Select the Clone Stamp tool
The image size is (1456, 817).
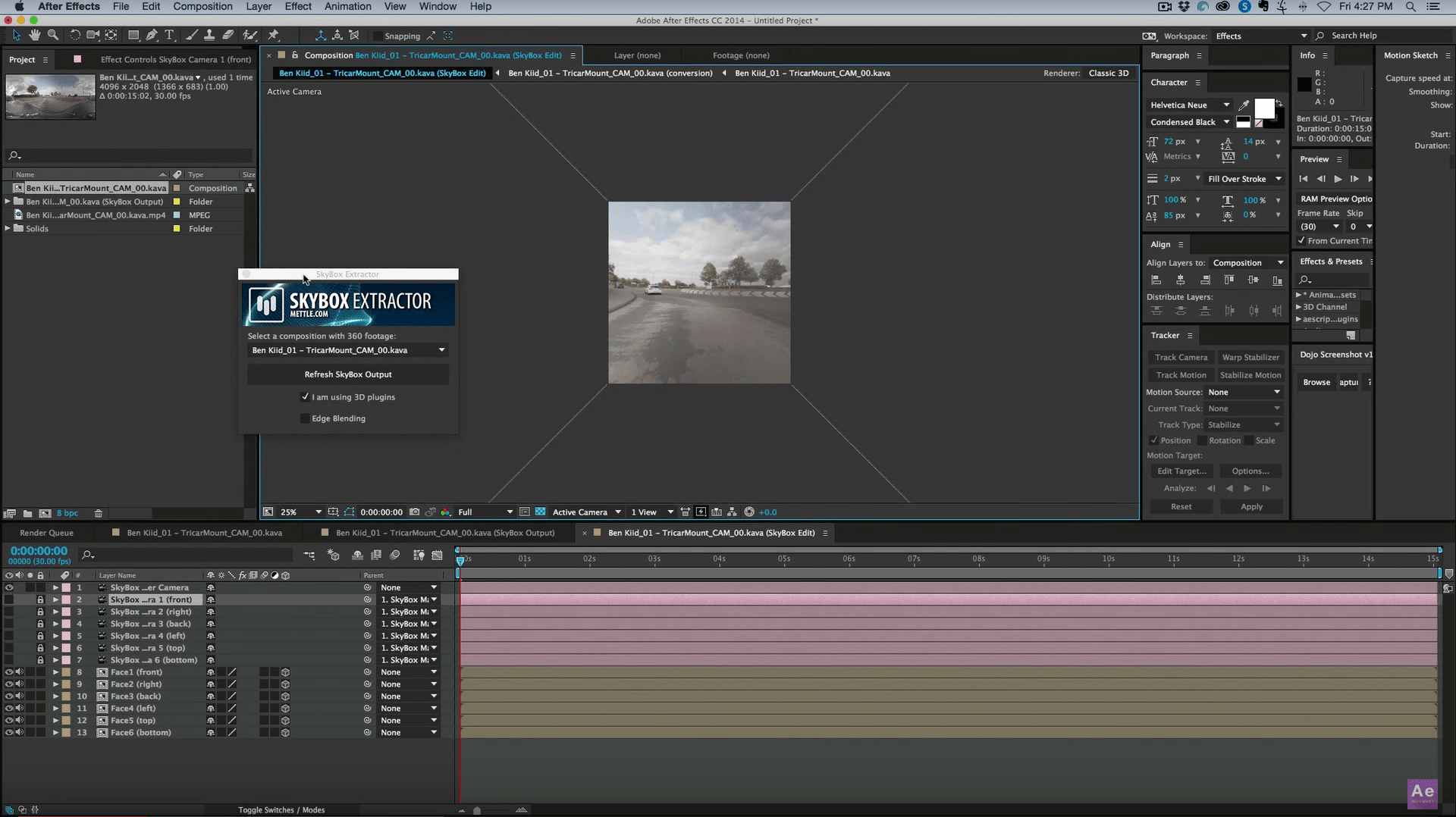pos(209,35)
